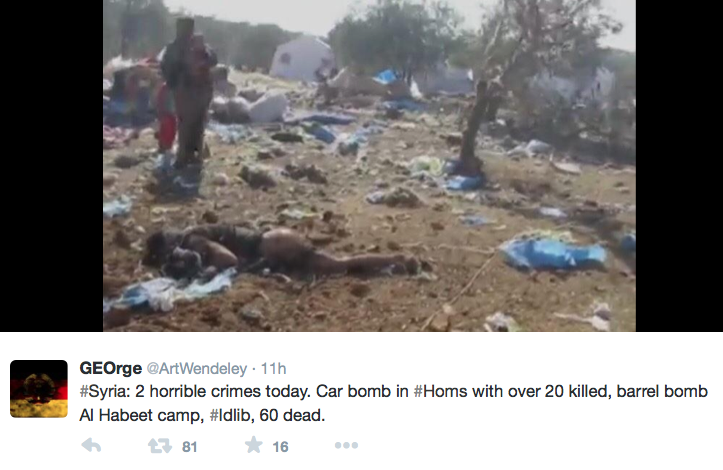The height and width of the screenshot is (470, 723).
Task: Open the GEOrge display name link
Action: 111,368
